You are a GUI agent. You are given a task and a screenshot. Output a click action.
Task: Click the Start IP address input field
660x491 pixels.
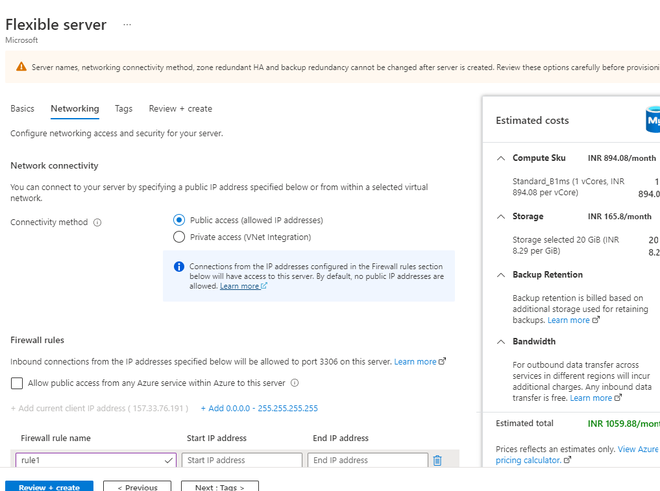pos(241,460)
